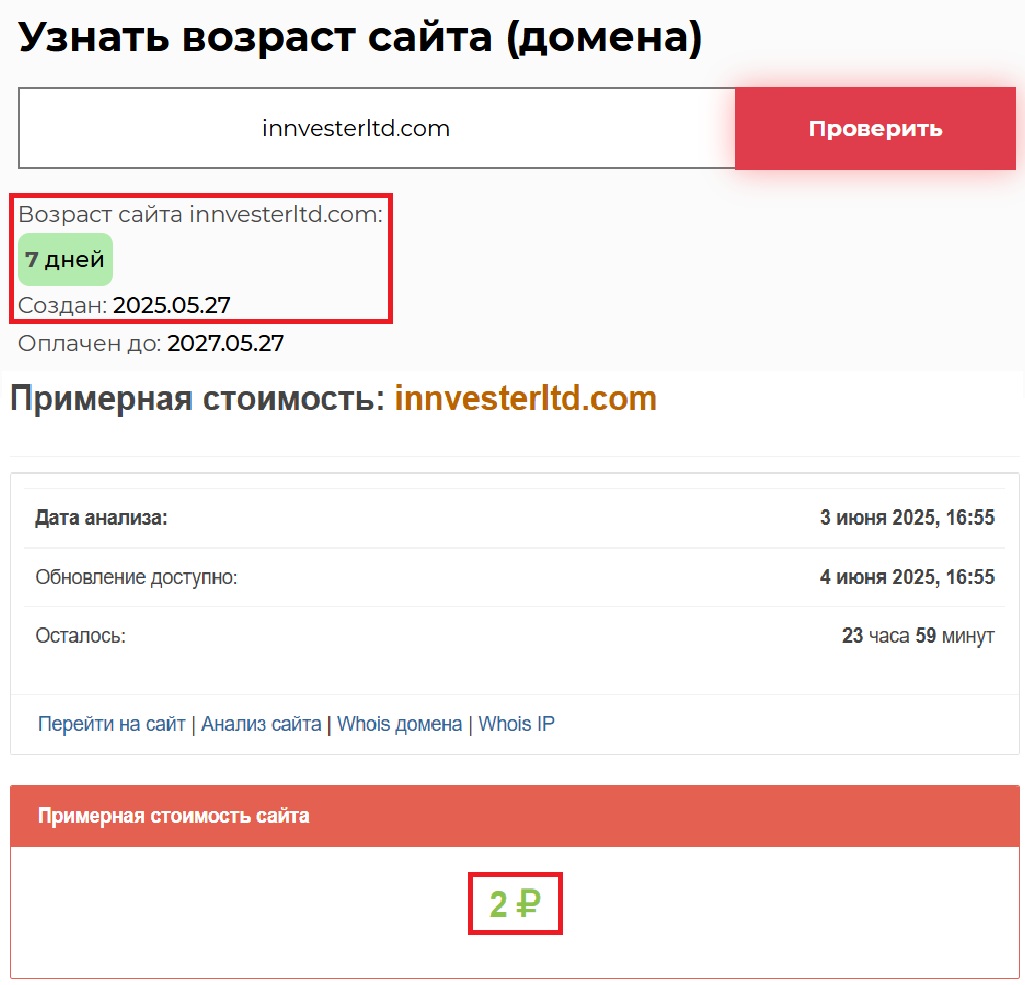Open the Анализ сайта link
The width and height of the screenshot is (1025, 985).
pyautogui.click(x=261, y=724)
